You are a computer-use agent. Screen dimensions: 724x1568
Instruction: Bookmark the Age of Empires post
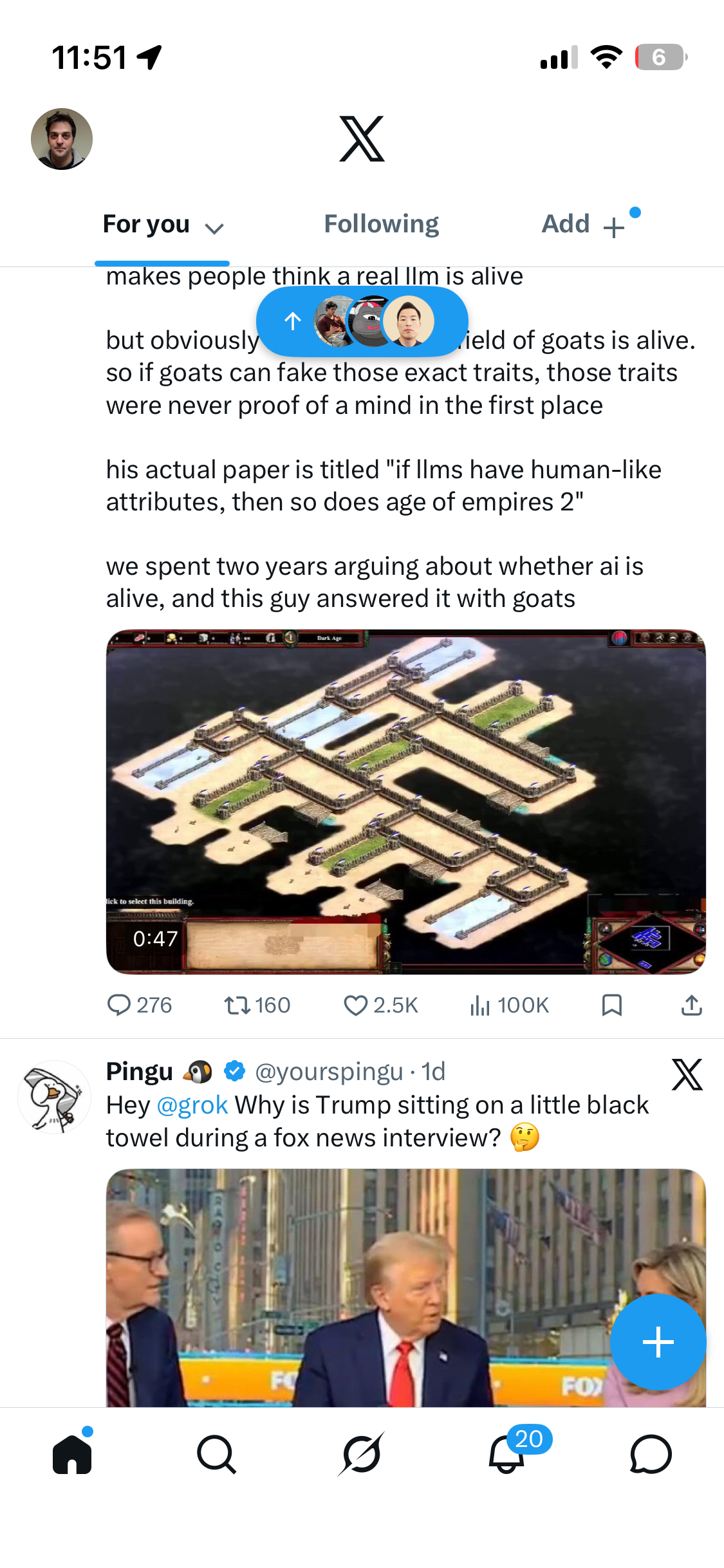tap(611, 1005)
